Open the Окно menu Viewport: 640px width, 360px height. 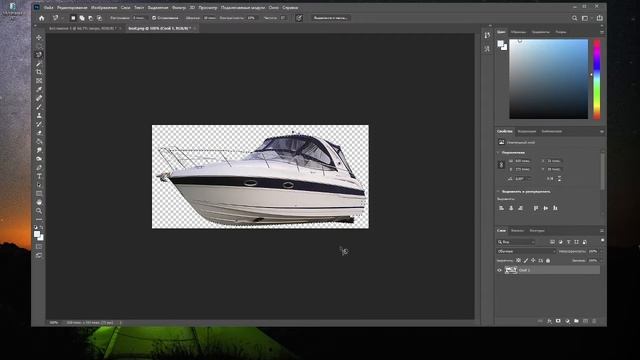pos(273,7)
